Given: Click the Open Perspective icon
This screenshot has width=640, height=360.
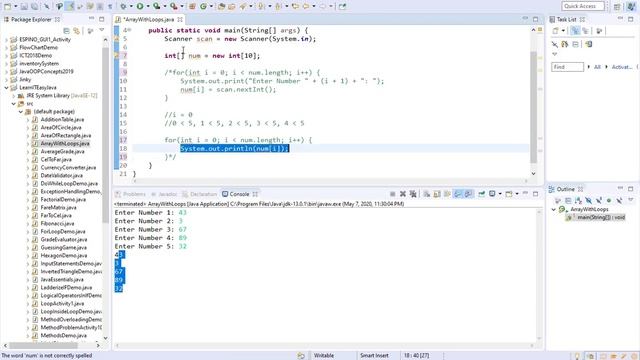Looking at the screenshot, I should pyautogui.click(x=617, y=6).
